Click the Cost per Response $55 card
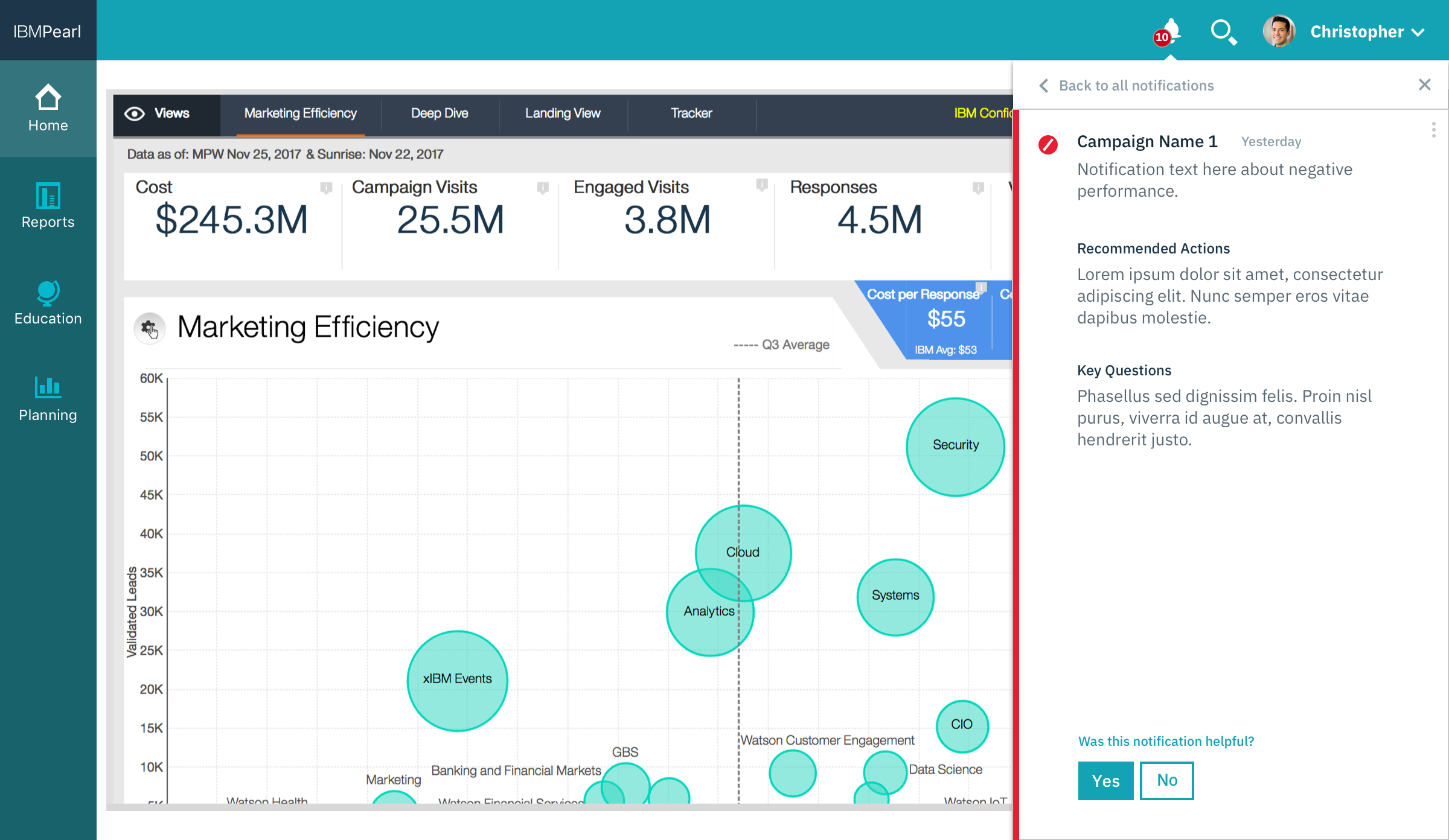The width and height of the screenshot is (1449, 840). pyautogui.click(x=946, y=320)
